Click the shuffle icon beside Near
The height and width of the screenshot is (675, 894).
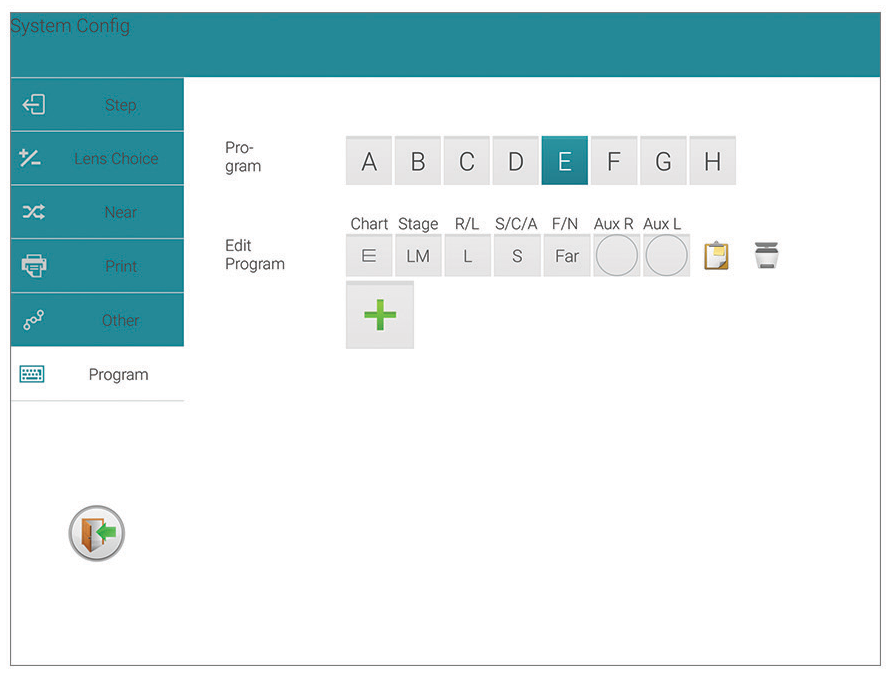34,212
